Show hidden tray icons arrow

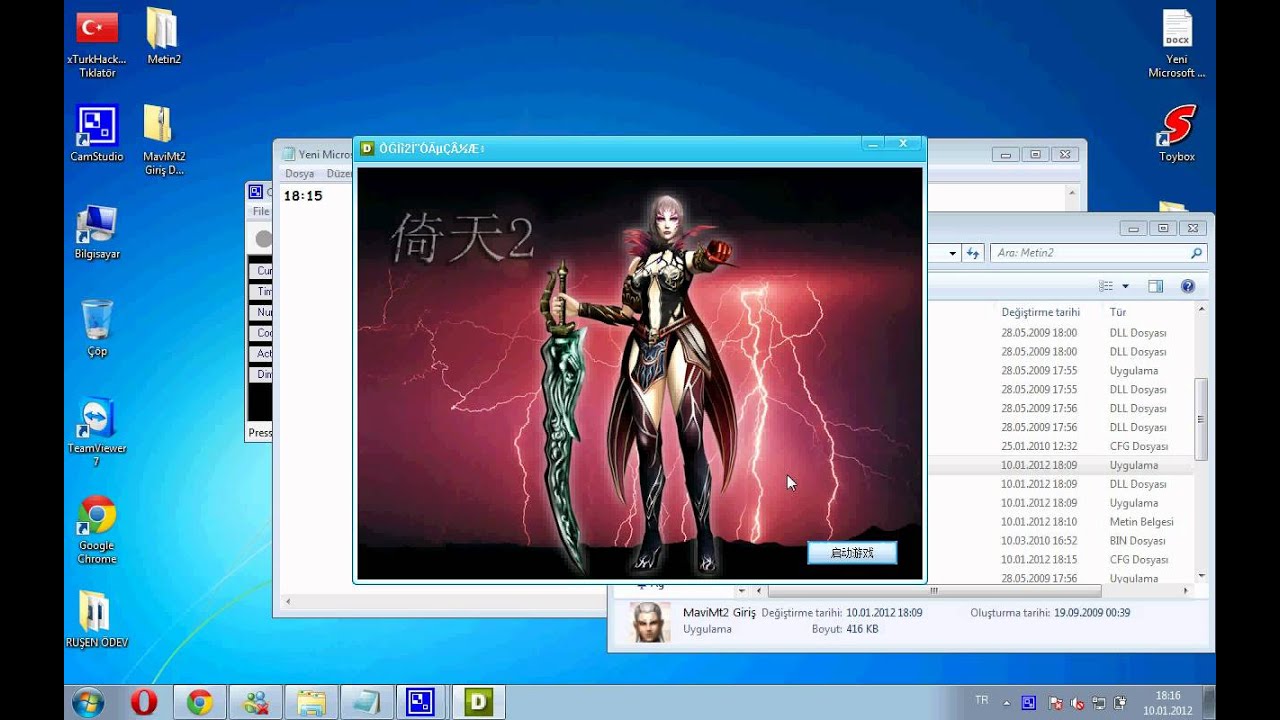[x=1006, y=702]
